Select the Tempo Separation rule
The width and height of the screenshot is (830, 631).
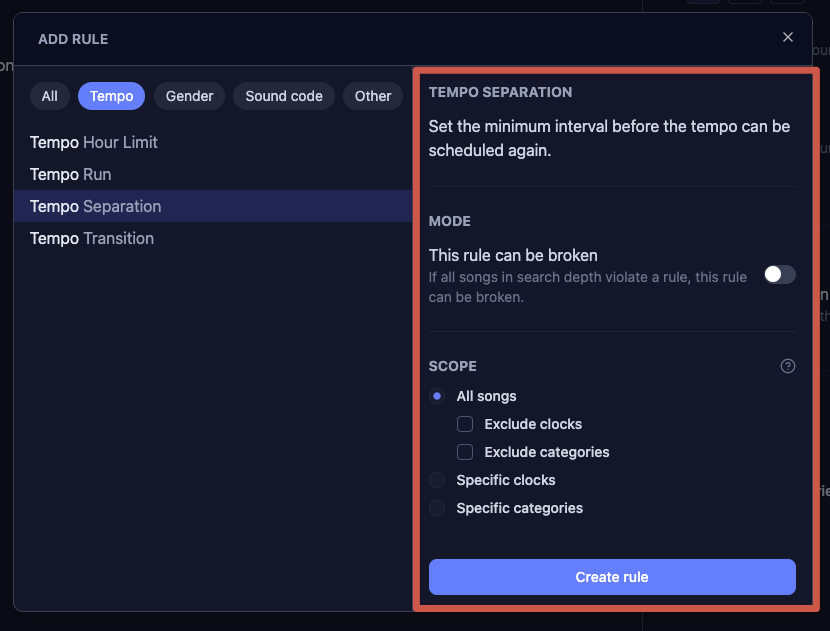coord(213,206)
